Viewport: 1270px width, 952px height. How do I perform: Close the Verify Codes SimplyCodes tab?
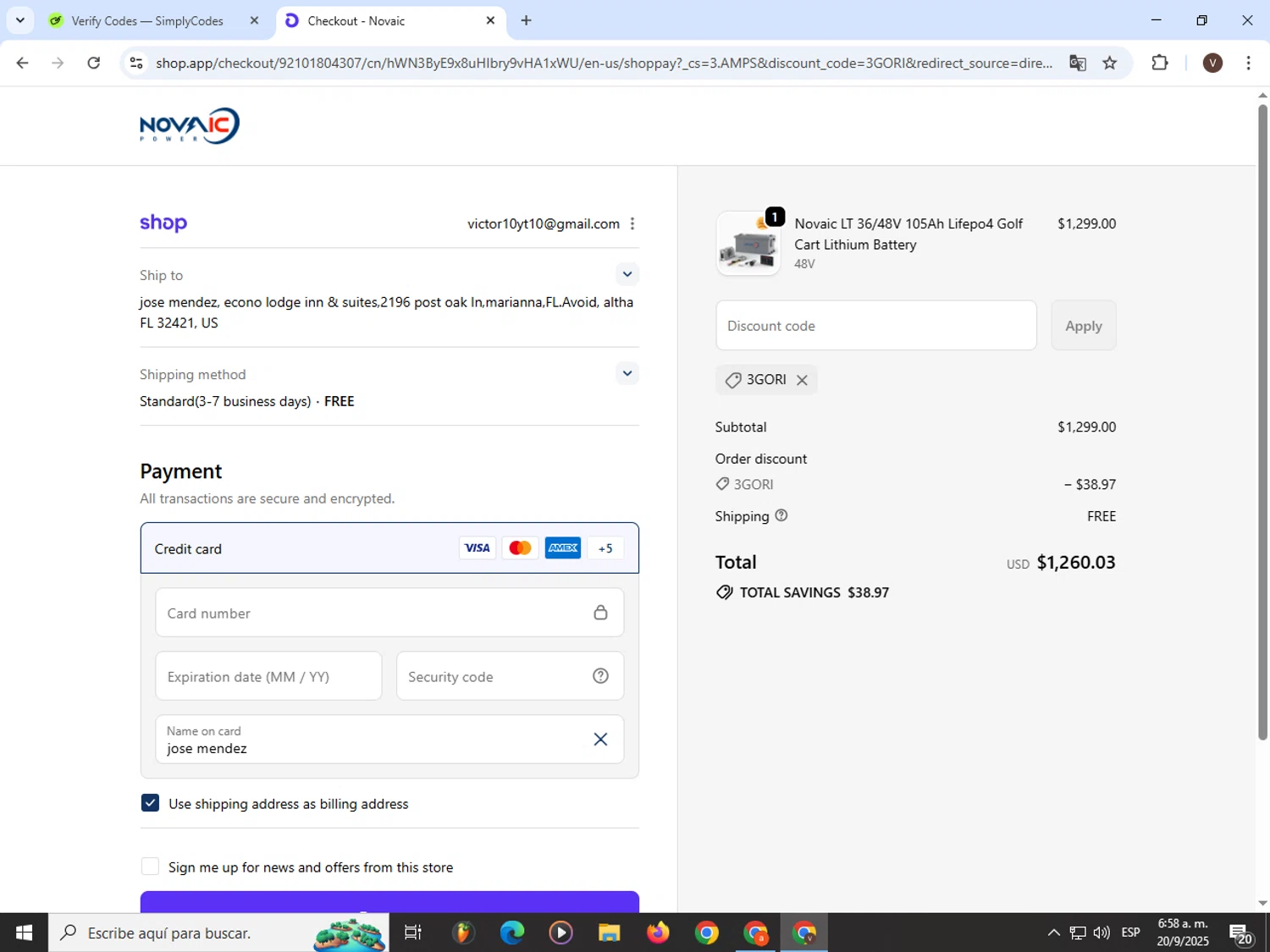tap(254, 20)
